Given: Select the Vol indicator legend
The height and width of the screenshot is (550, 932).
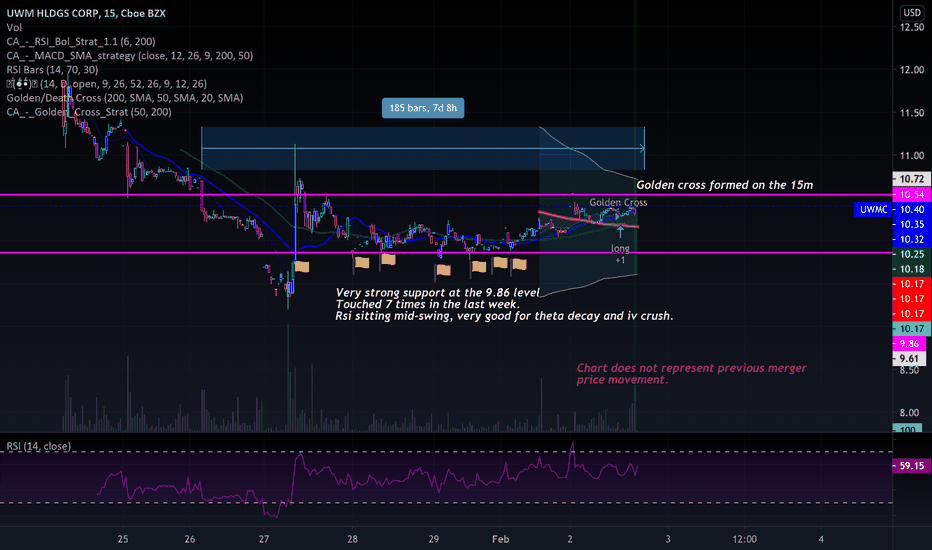Looking at the screenshot, I should click(14, 27).
